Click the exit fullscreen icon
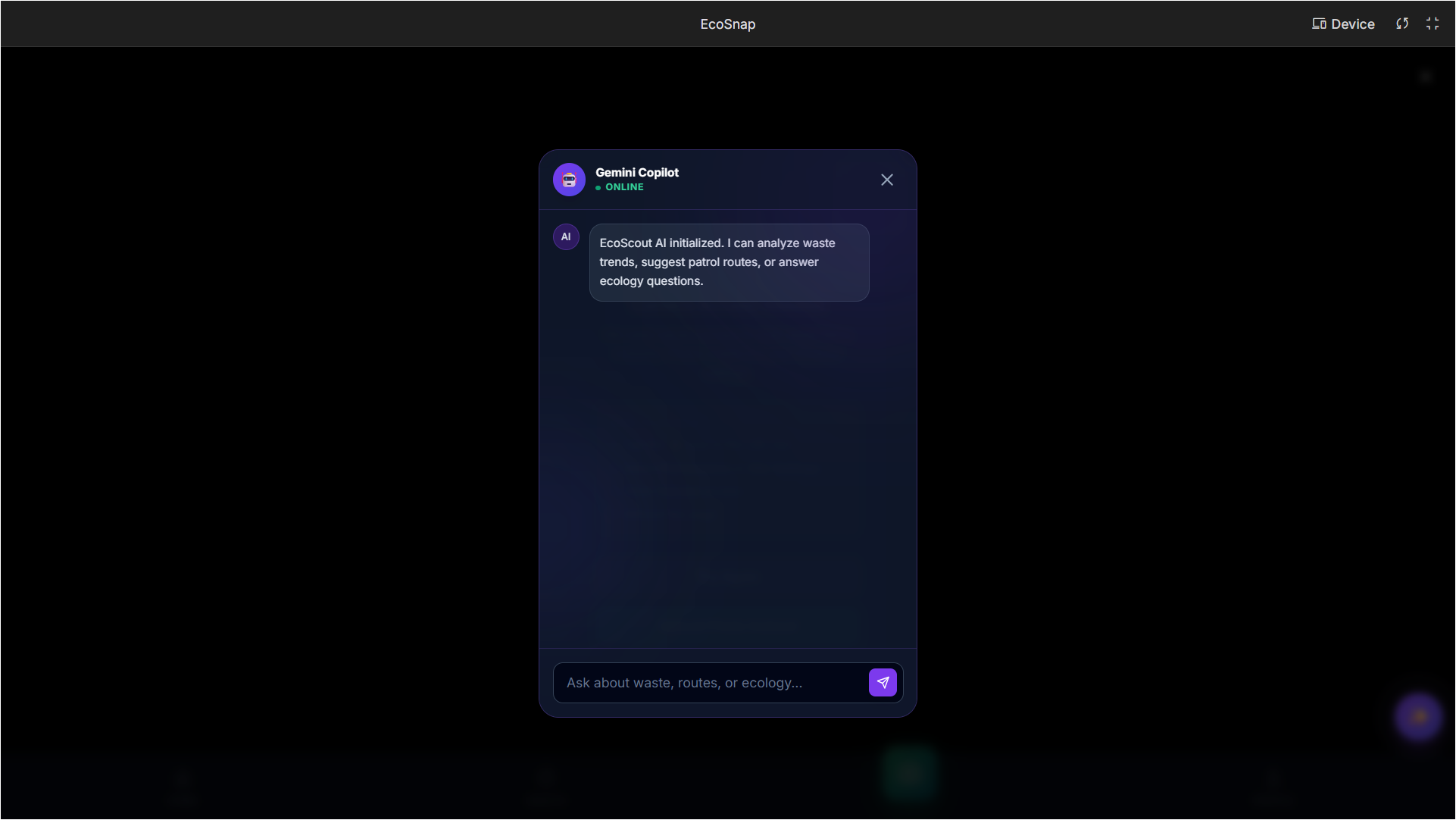1456x820 pixels. (x=1432, y=24)
